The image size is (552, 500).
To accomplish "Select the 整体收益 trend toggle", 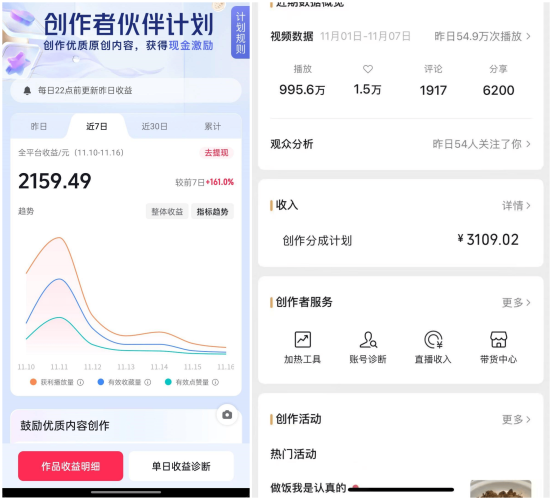I will pyautogui.click(x=167, y=212).
